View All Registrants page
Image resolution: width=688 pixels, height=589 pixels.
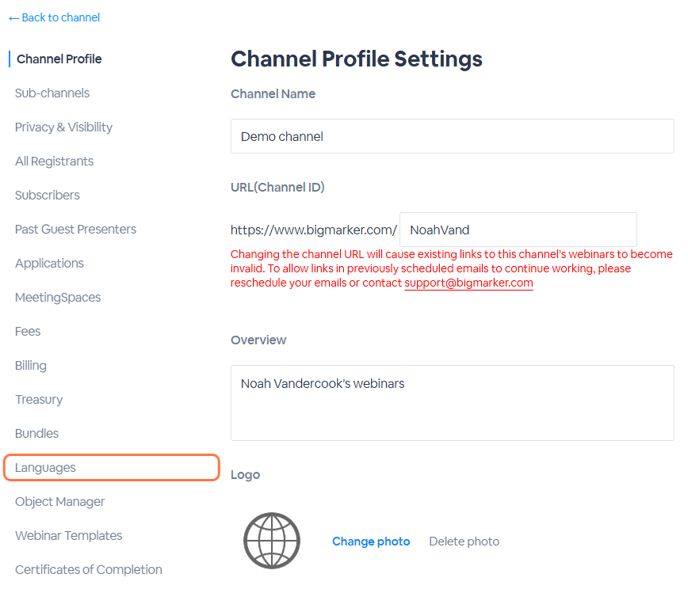click(54, 161)
